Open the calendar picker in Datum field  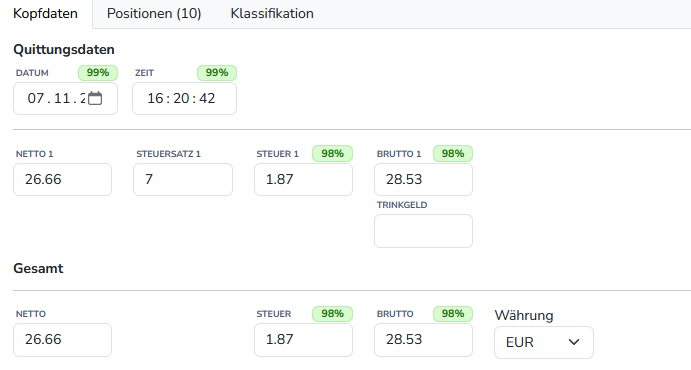point(95,98)
